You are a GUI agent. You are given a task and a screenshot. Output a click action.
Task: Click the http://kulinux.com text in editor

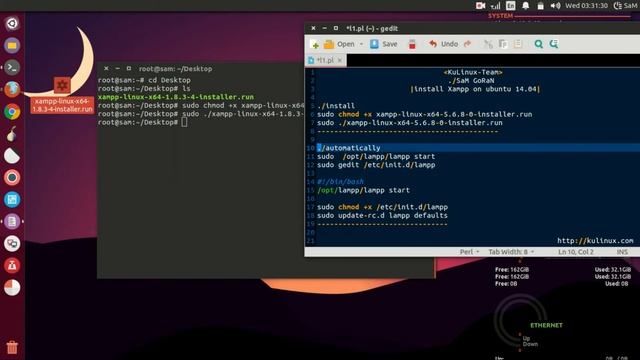595,241
